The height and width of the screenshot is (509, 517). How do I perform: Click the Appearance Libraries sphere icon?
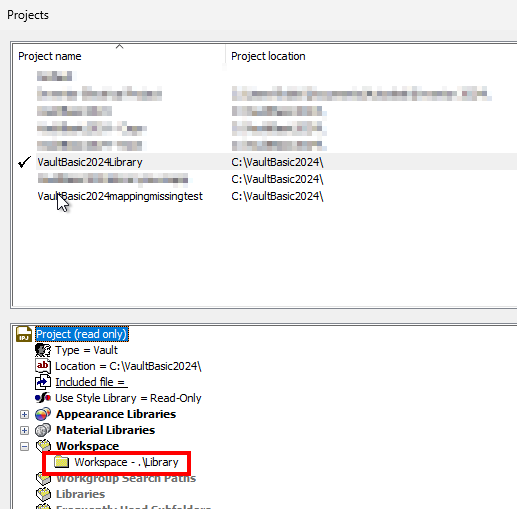(43, 414)
